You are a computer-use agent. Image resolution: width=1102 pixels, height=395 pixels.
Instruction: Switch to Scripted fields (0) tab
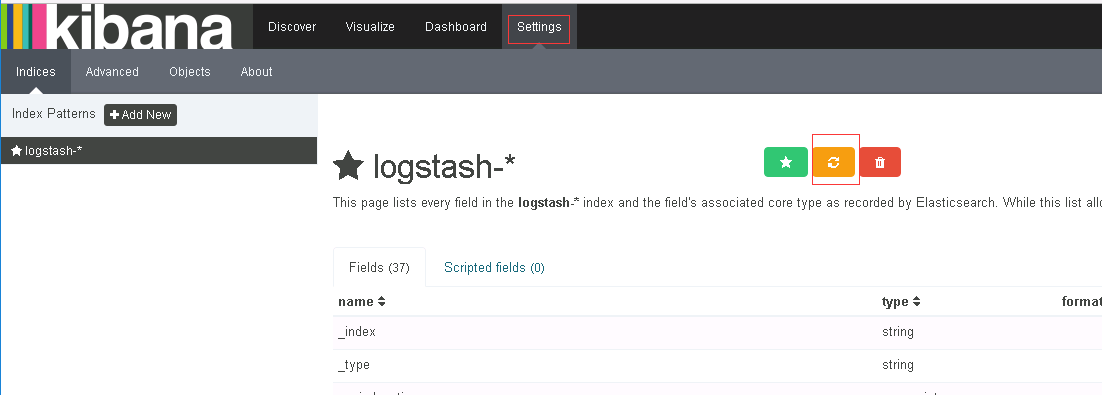coord(494,267)
